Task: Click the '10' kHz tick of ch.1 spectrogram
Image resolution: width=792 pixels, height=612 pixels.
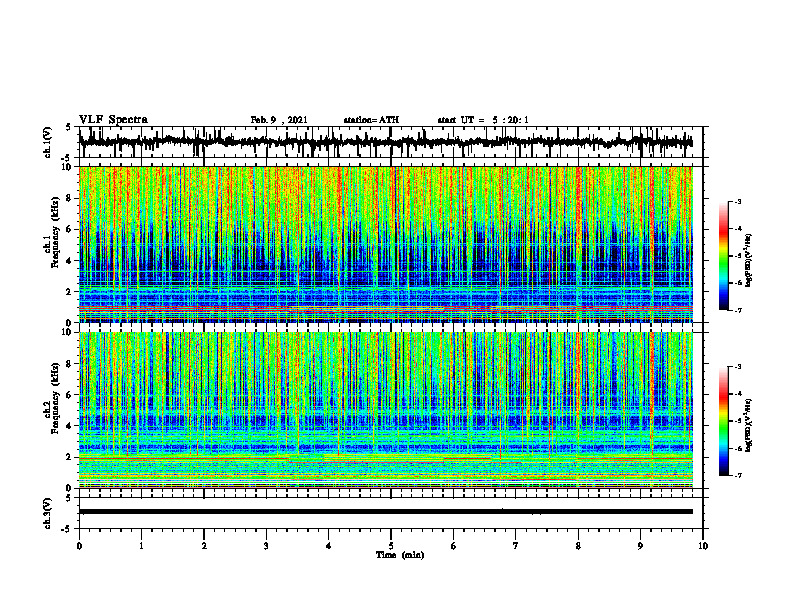Action: pyautogui.click(x=68, y=167)
